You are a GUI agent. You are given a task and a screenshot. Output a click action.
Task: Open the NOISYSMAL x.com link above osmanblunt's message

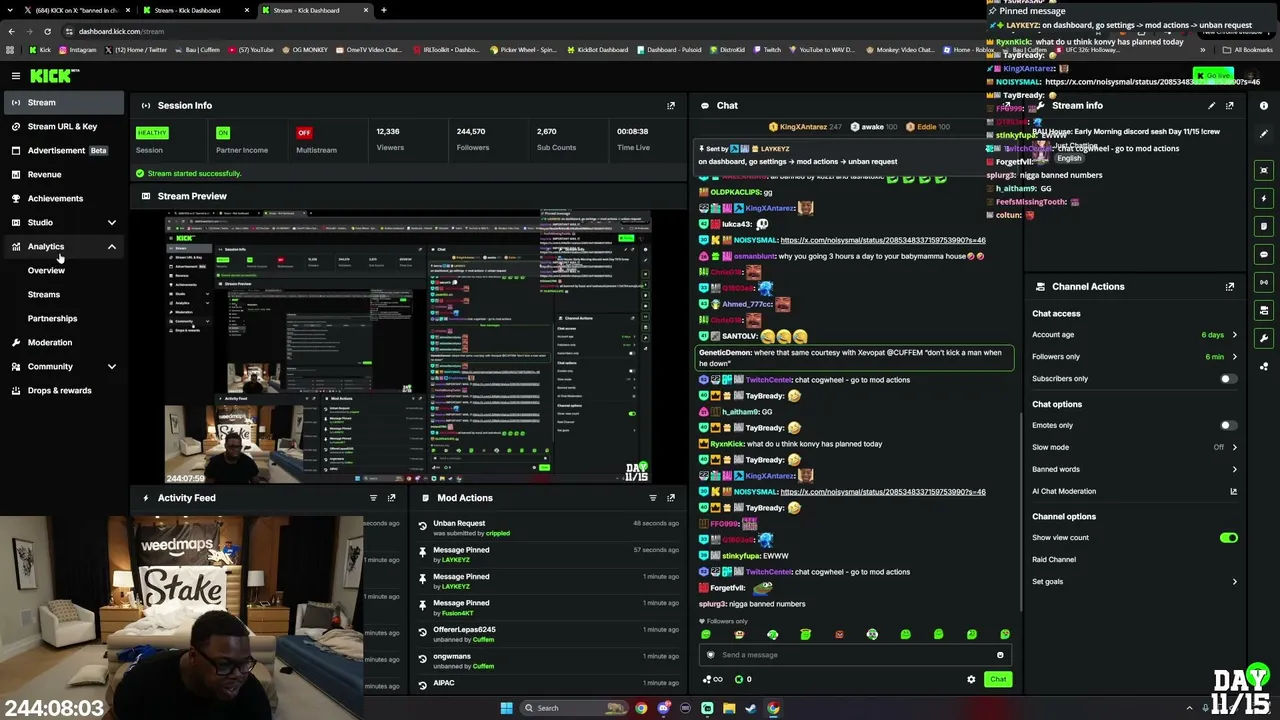pyautogui.click(x=883, y=240)
